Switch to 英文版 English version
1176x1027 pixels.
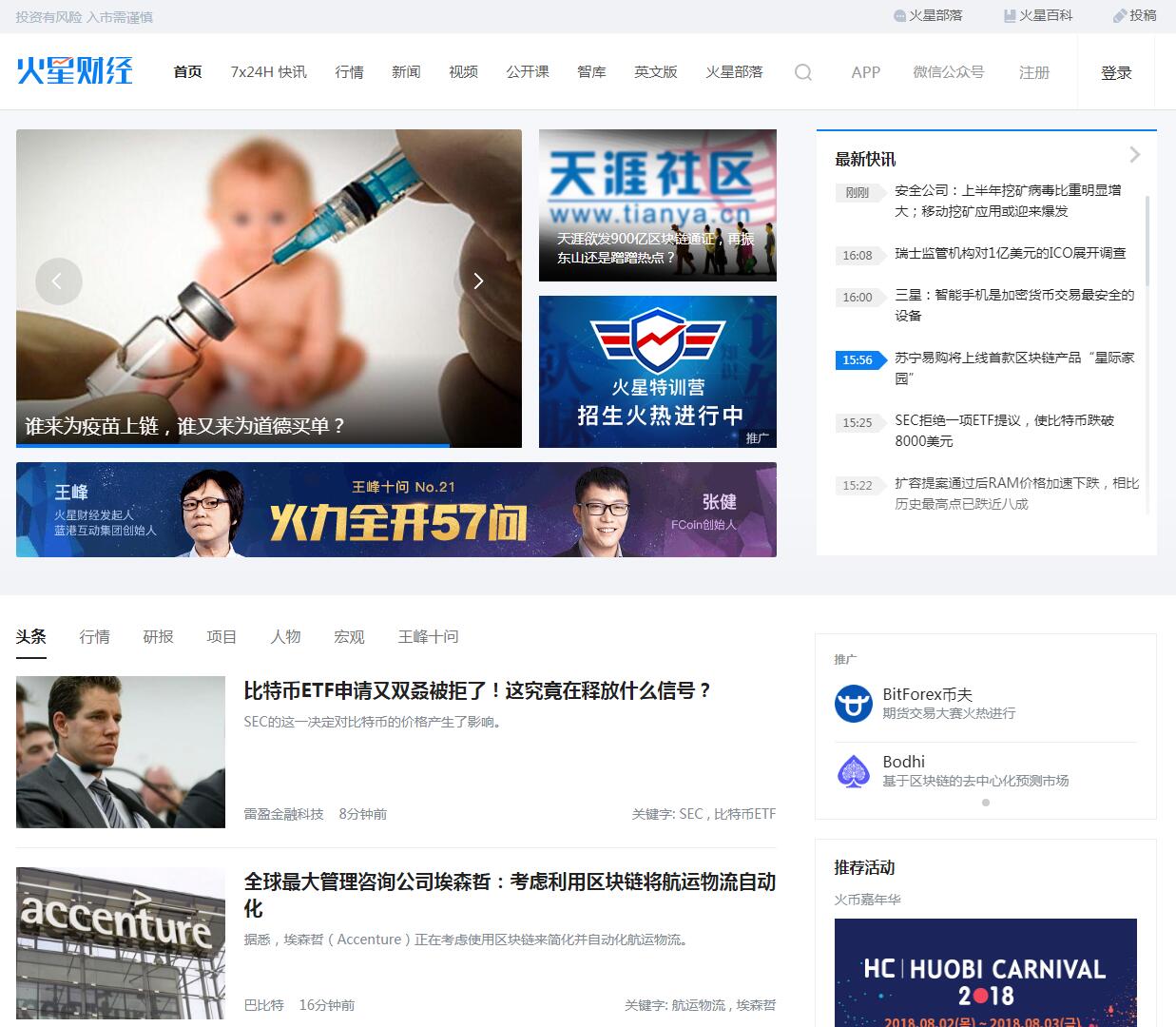656,72
